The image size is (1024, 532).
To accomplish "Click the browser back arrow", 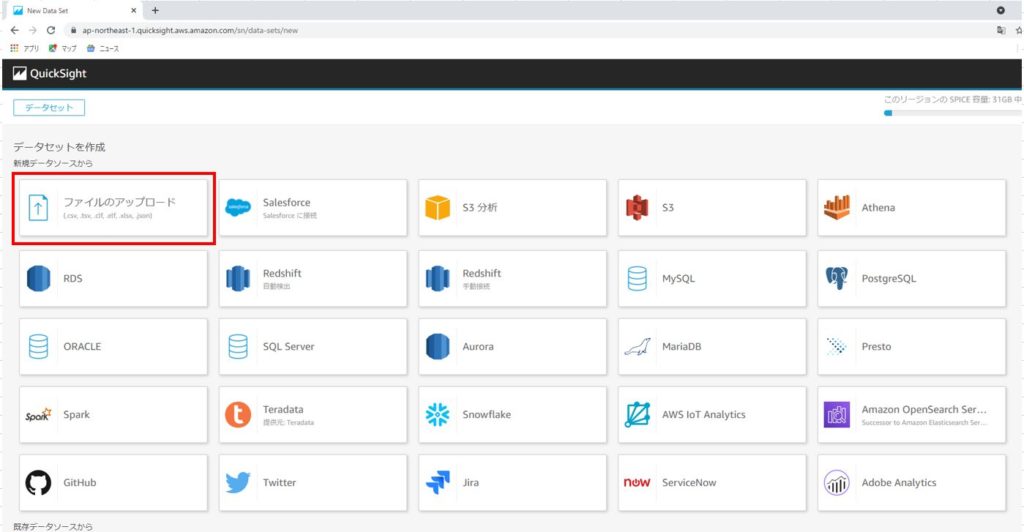I will point(14,30).
